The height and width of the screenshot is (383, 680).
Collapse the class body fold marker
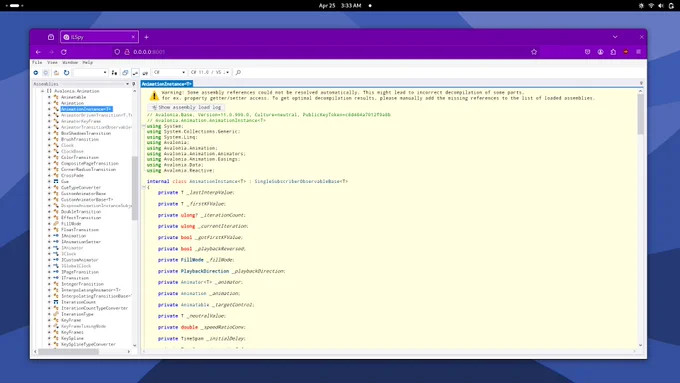(144, 187)
